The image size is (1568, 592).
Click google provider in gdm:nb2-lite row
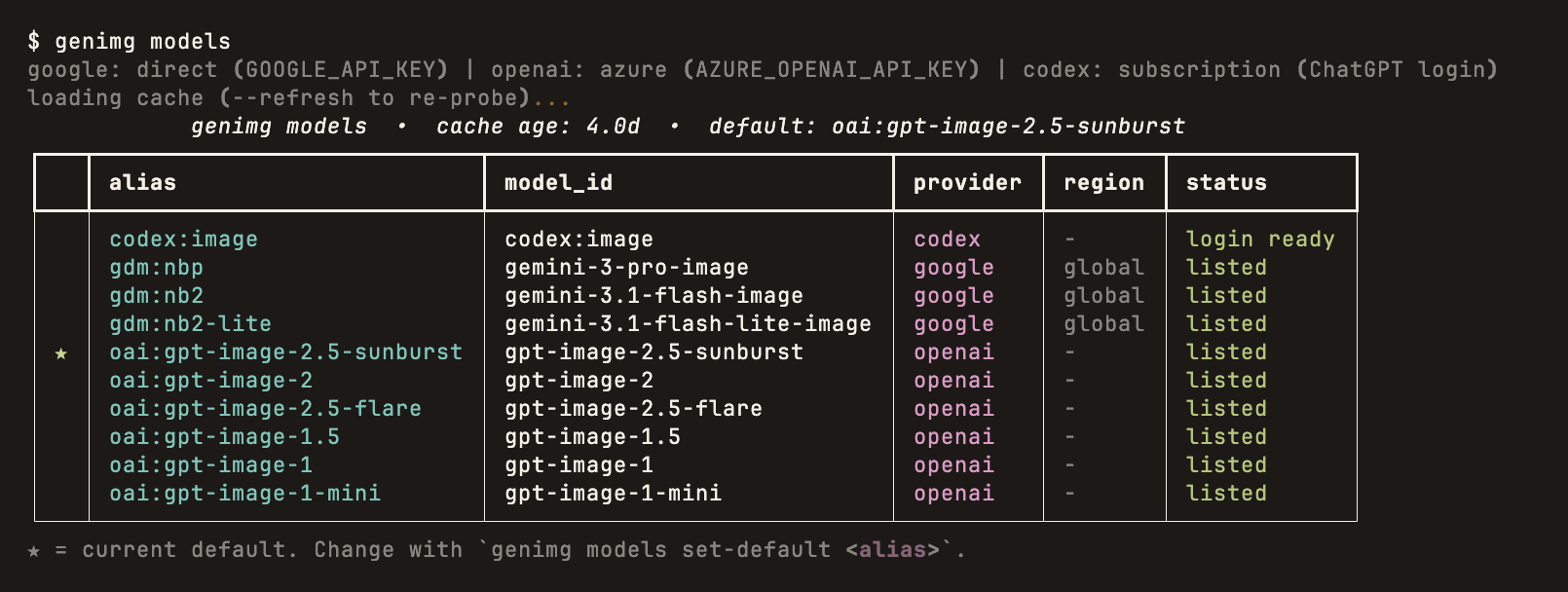[x=953, y=324]
